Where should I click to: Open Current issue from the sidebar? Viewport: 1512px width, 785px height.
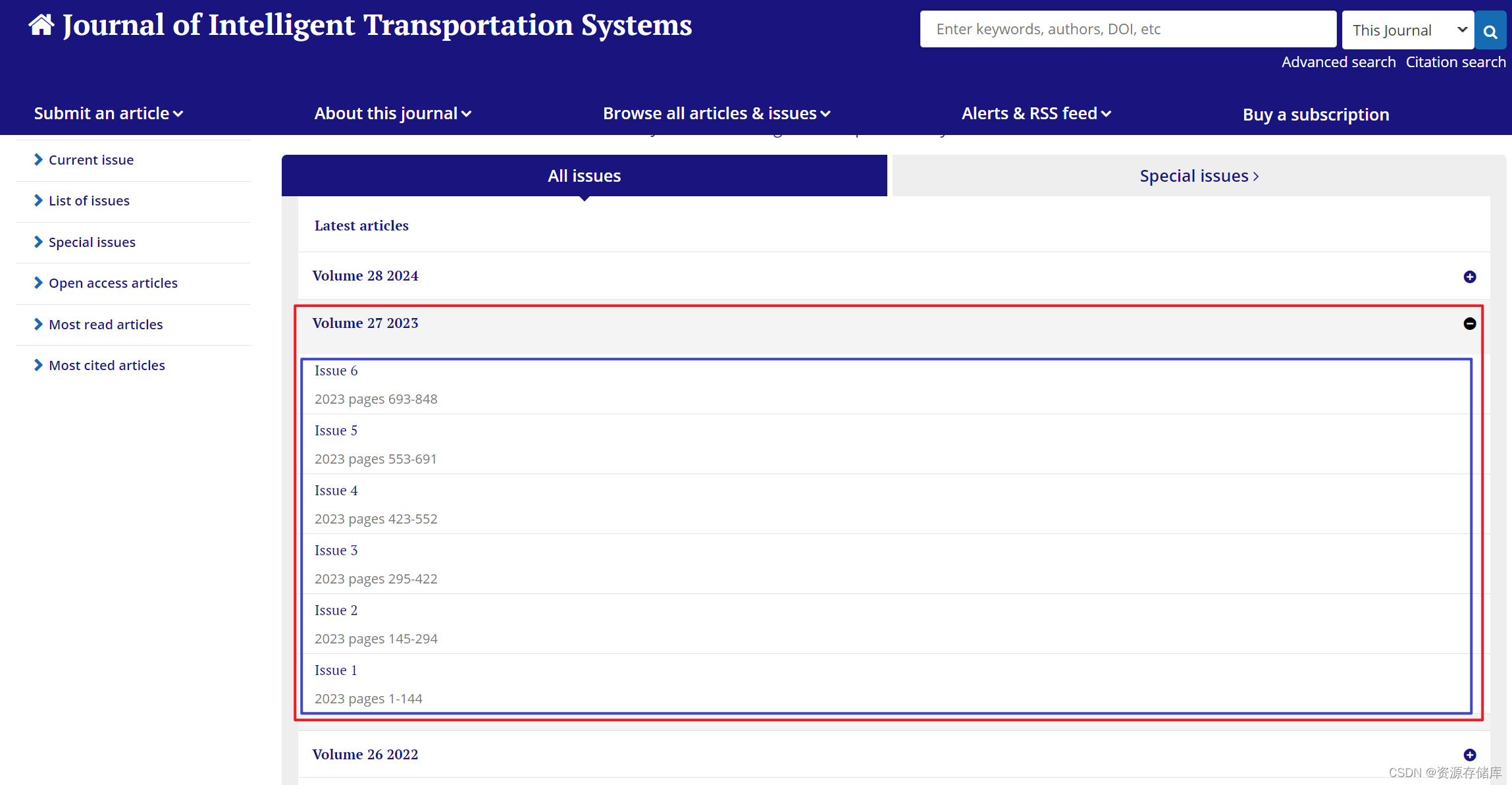tap(91, 160)
